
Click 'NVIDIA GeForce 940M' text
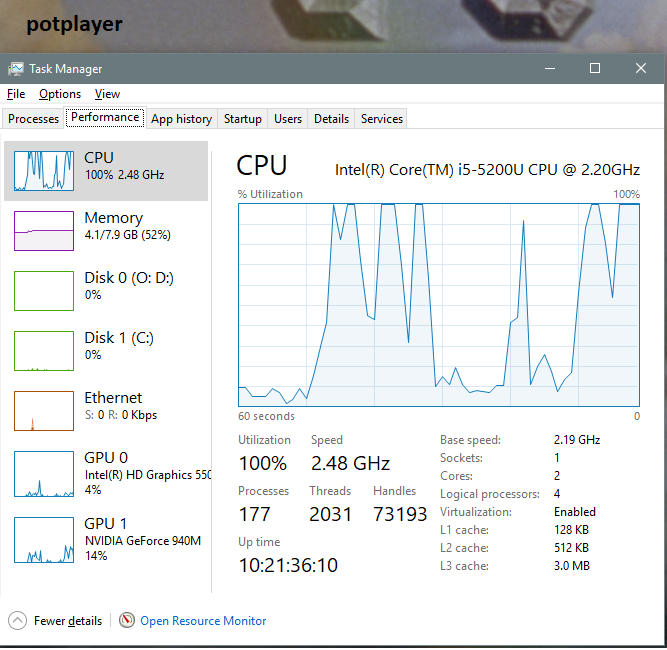(143, 541)
